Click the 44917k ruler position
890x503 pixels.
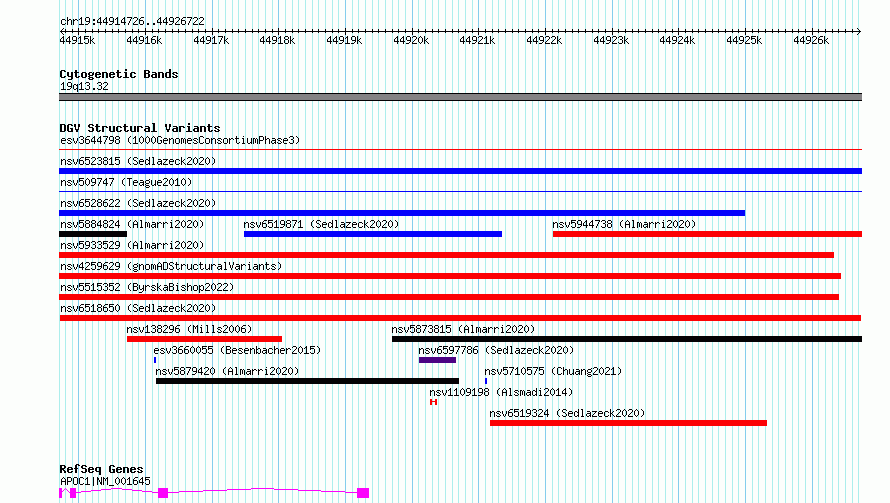[211, 40]
